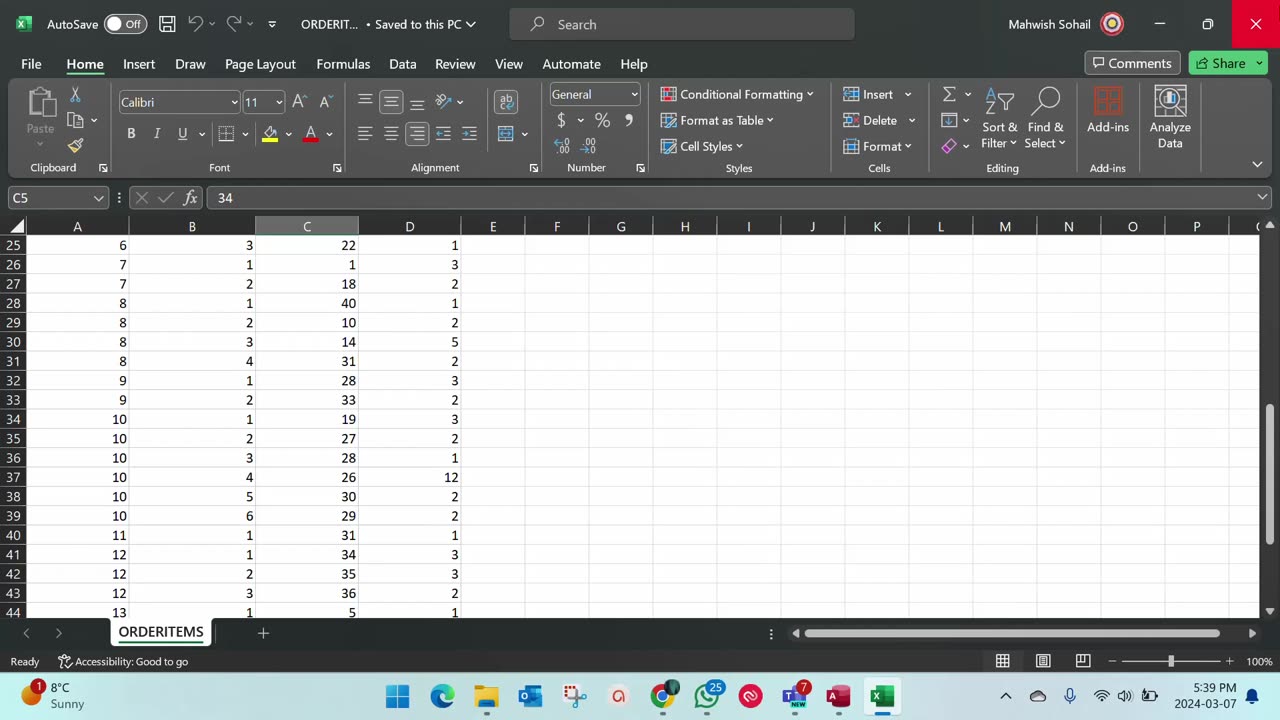
Task: Click the Redo arrow icon
Action: (234, 24)
